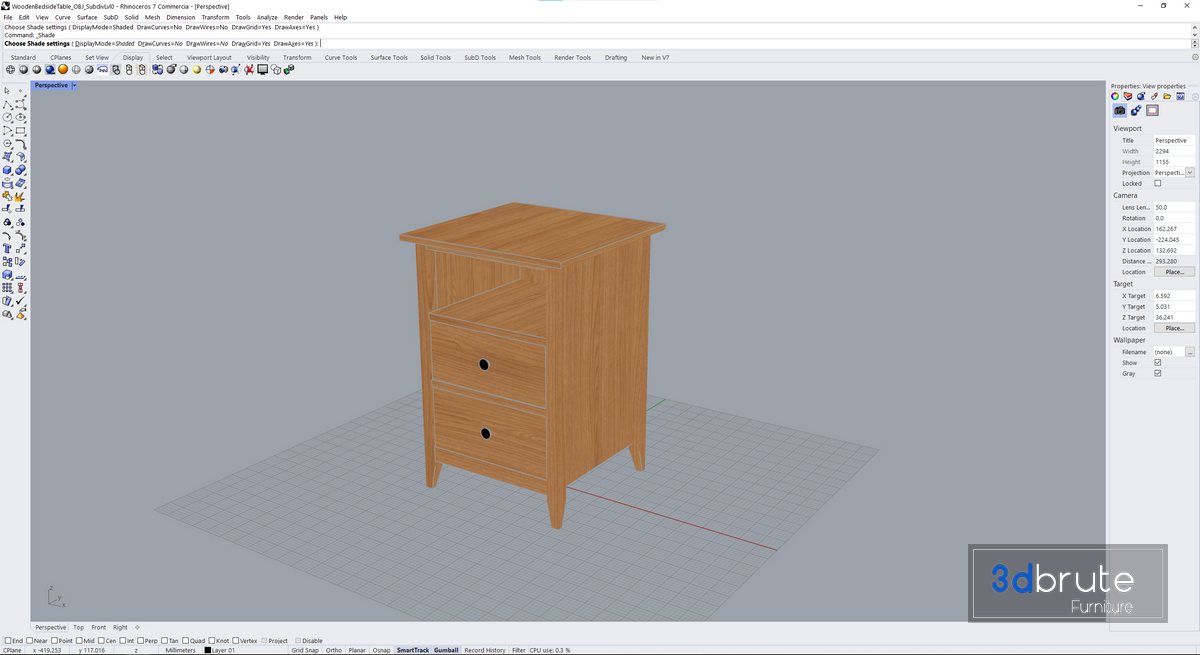Choose the Polyline tool in left toolbar
Viewport: 1200px width, 655px height.
(8, 104)
